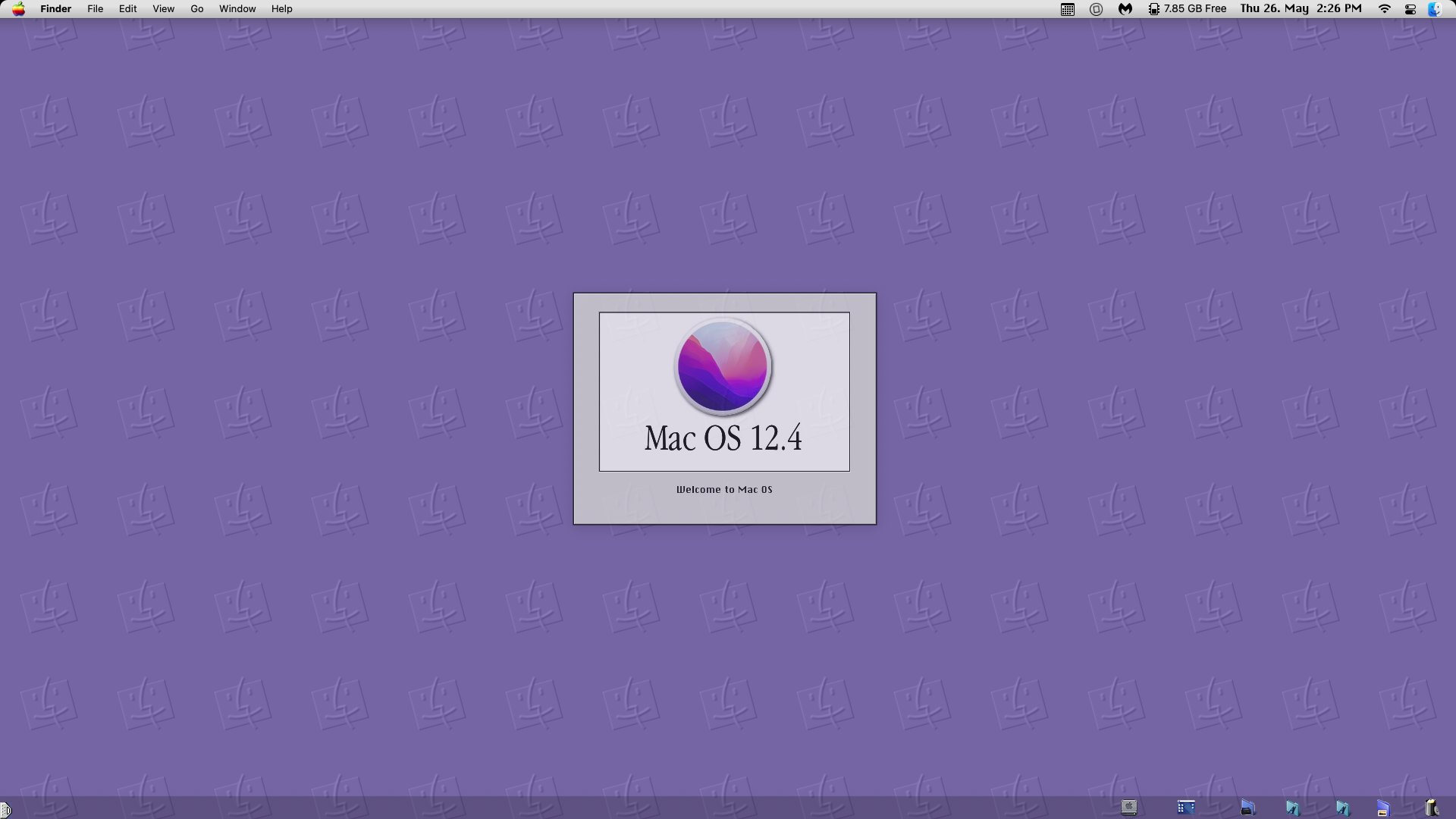Click the memory chip icon in menu bar

[x=1153, y=9]
